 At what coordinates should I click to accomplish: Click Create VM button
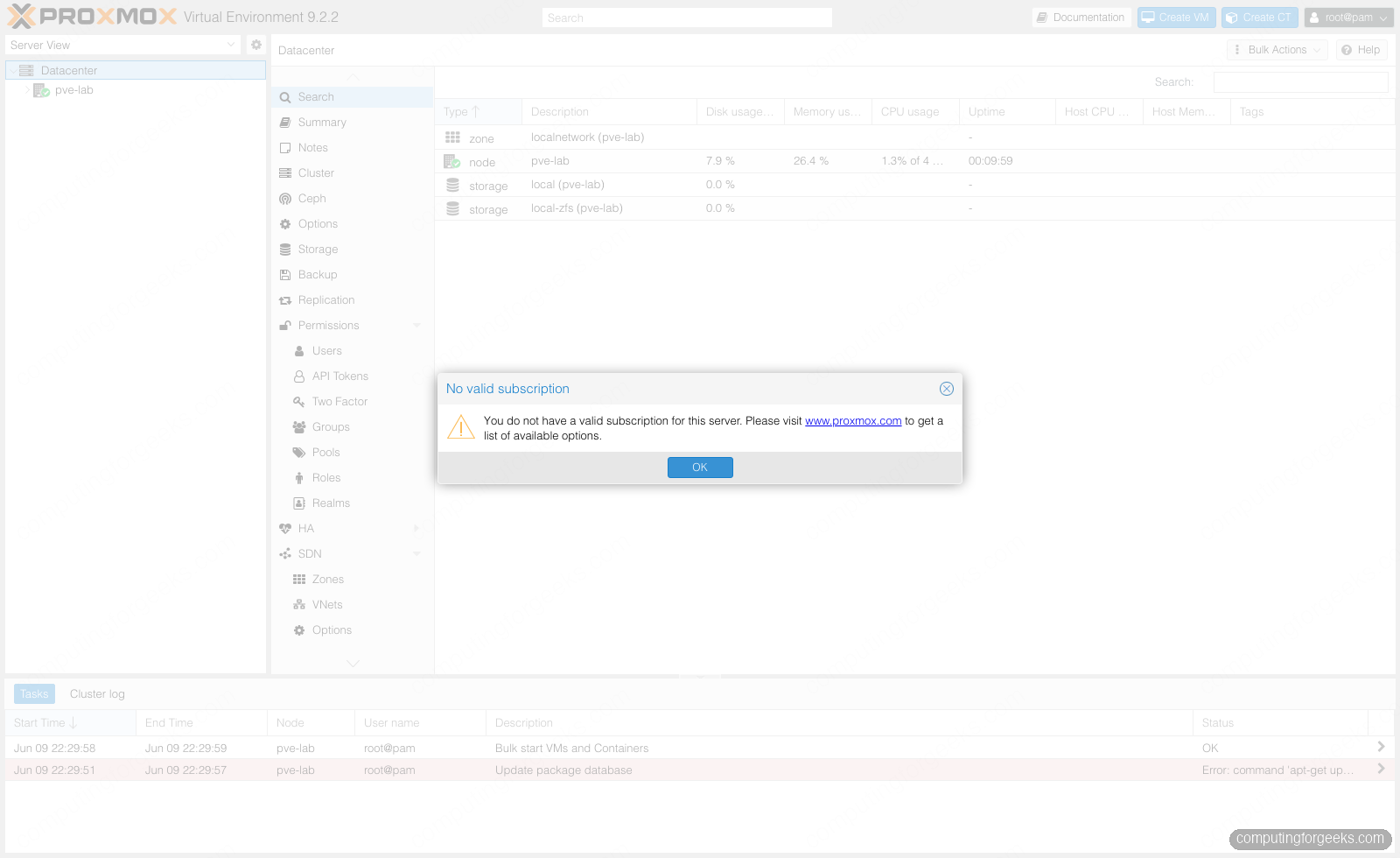click(1176, 18)
